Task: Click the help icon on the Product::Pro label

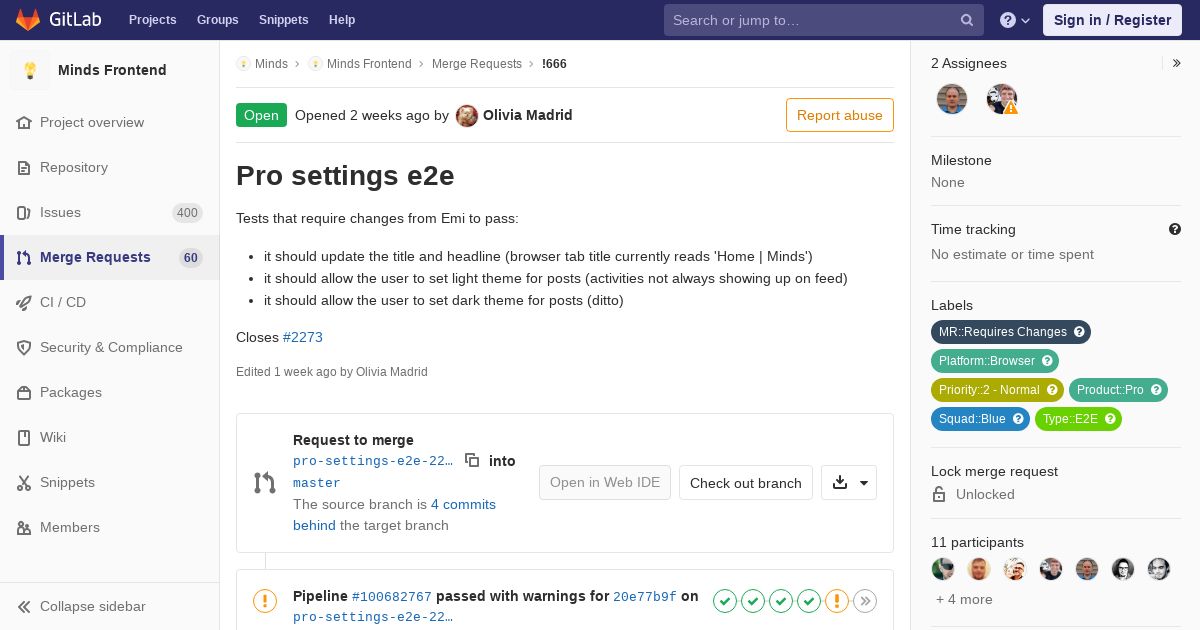Action: [1156, 390]
